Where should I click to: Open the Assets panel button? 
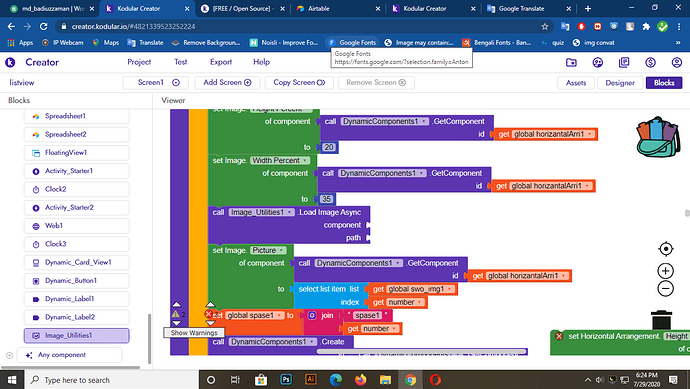click(x=576, y=83)
